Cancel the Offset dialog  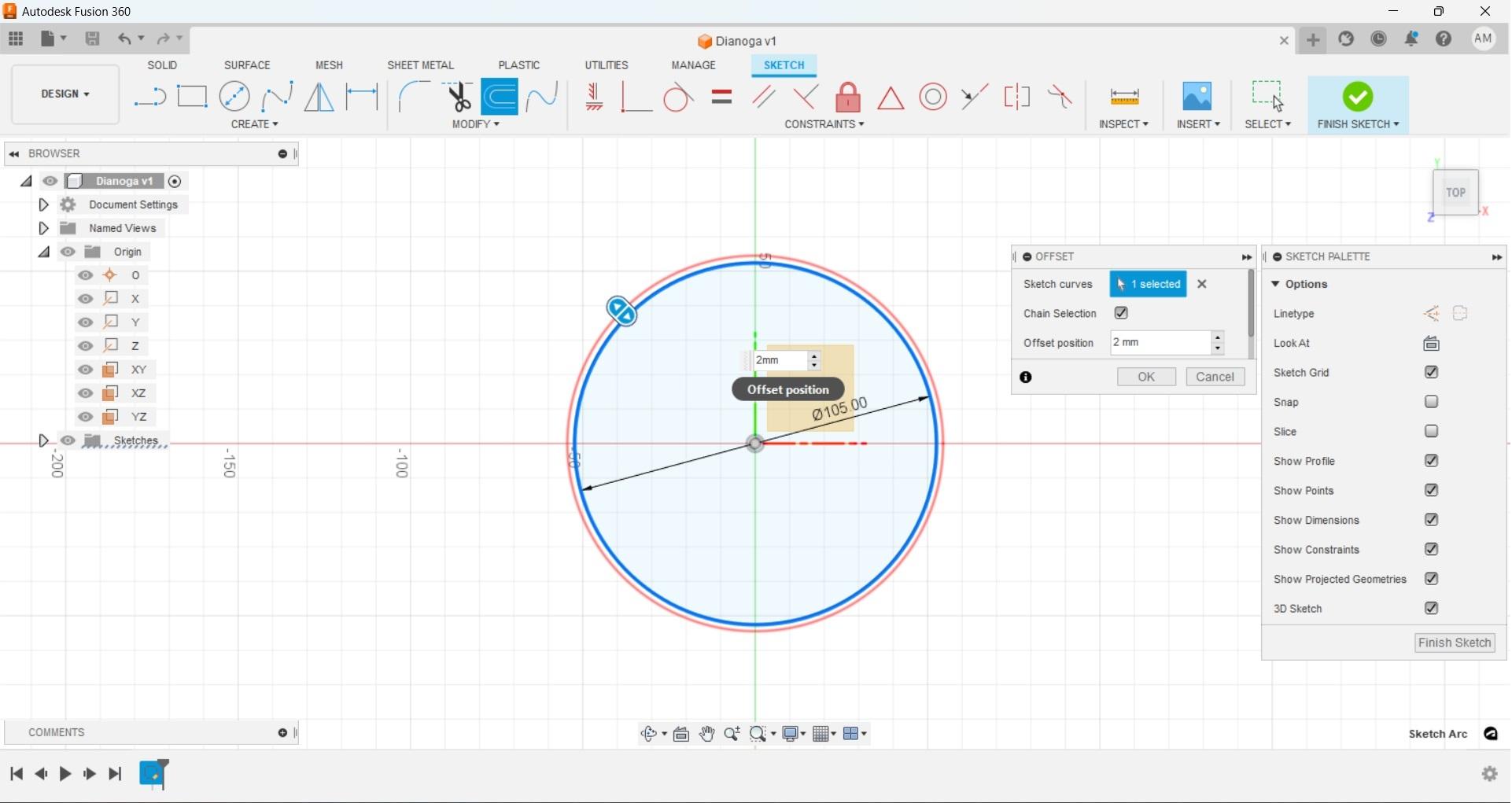click(1215, 377)
